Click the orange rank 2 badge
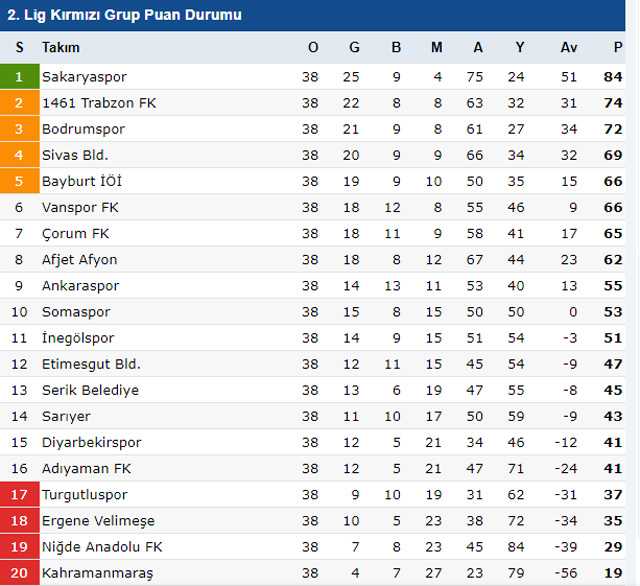 [18, 103]
